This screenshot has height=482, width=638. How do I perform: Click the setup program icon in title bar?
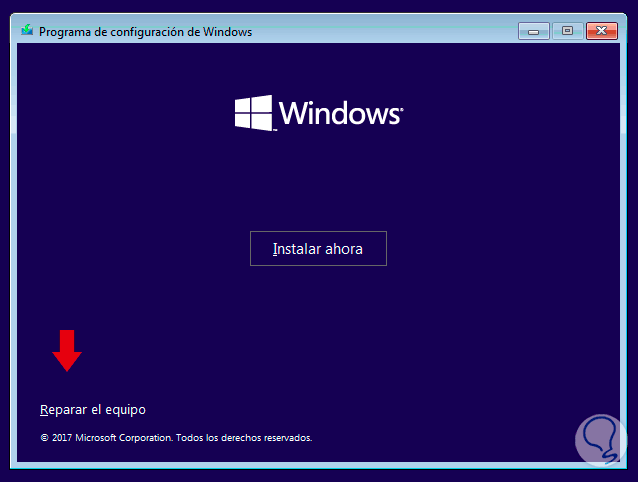(27, 30)
